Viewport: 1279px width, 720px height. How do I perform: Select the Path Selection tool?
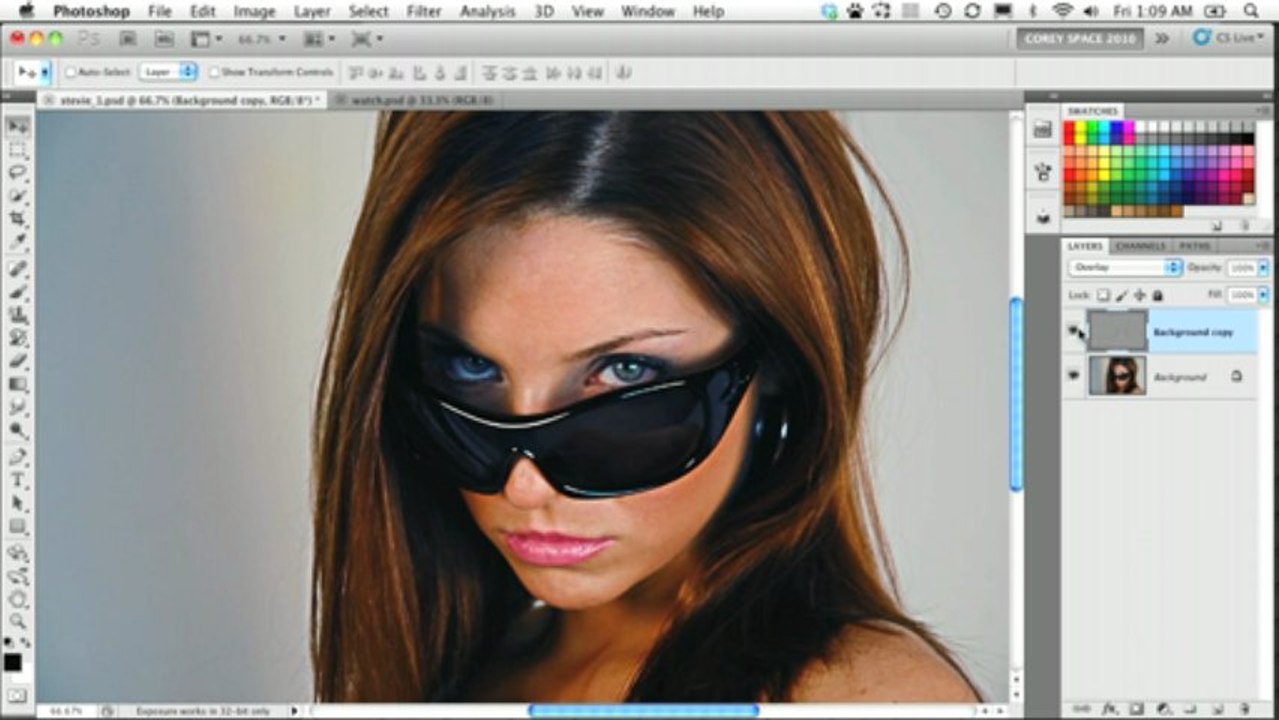click(18, 503)
